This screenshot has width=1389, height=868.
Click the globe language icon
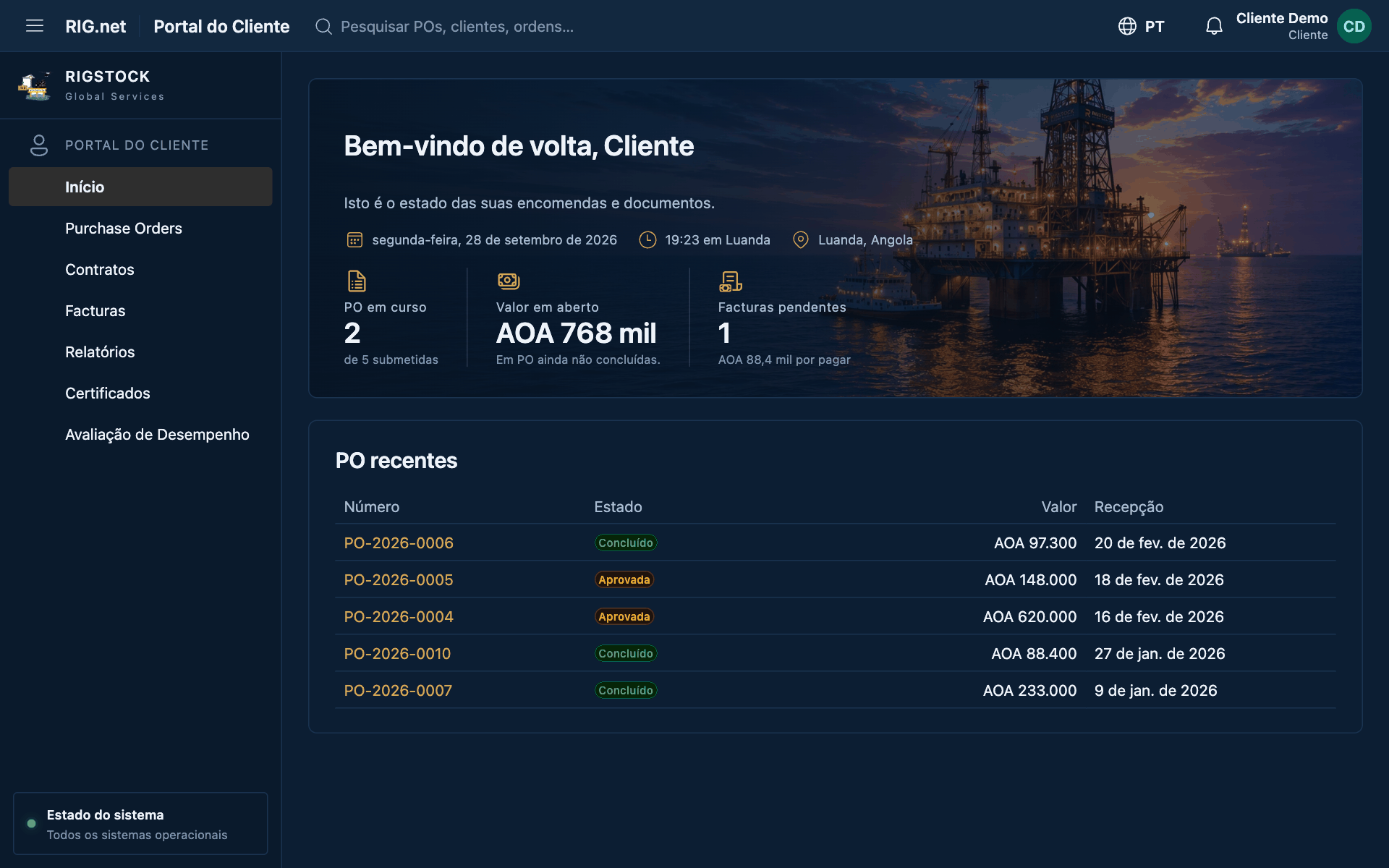tap(1127, 26)
